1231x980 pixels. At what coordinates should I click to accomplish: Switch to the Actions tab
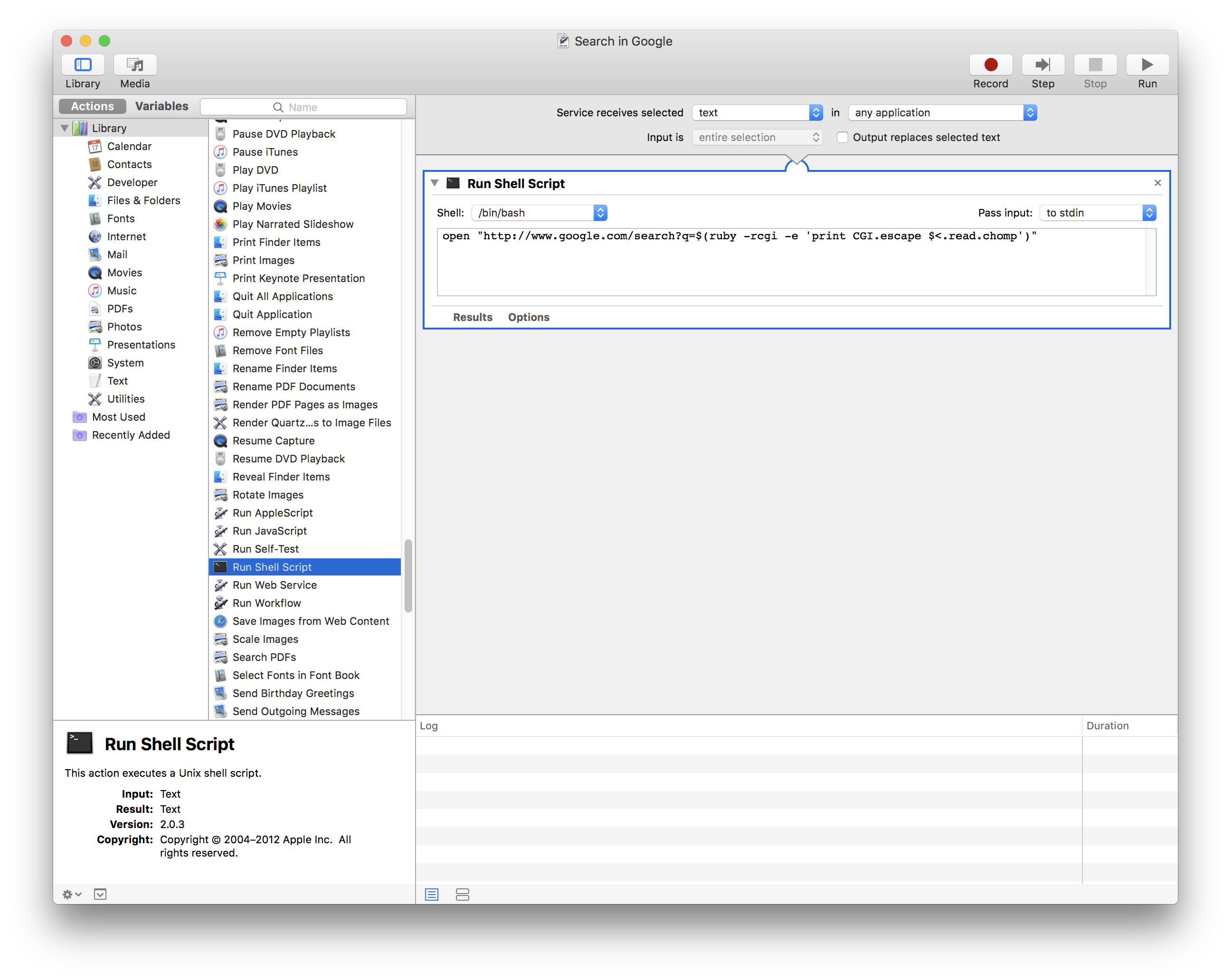(x=92, y=106)
